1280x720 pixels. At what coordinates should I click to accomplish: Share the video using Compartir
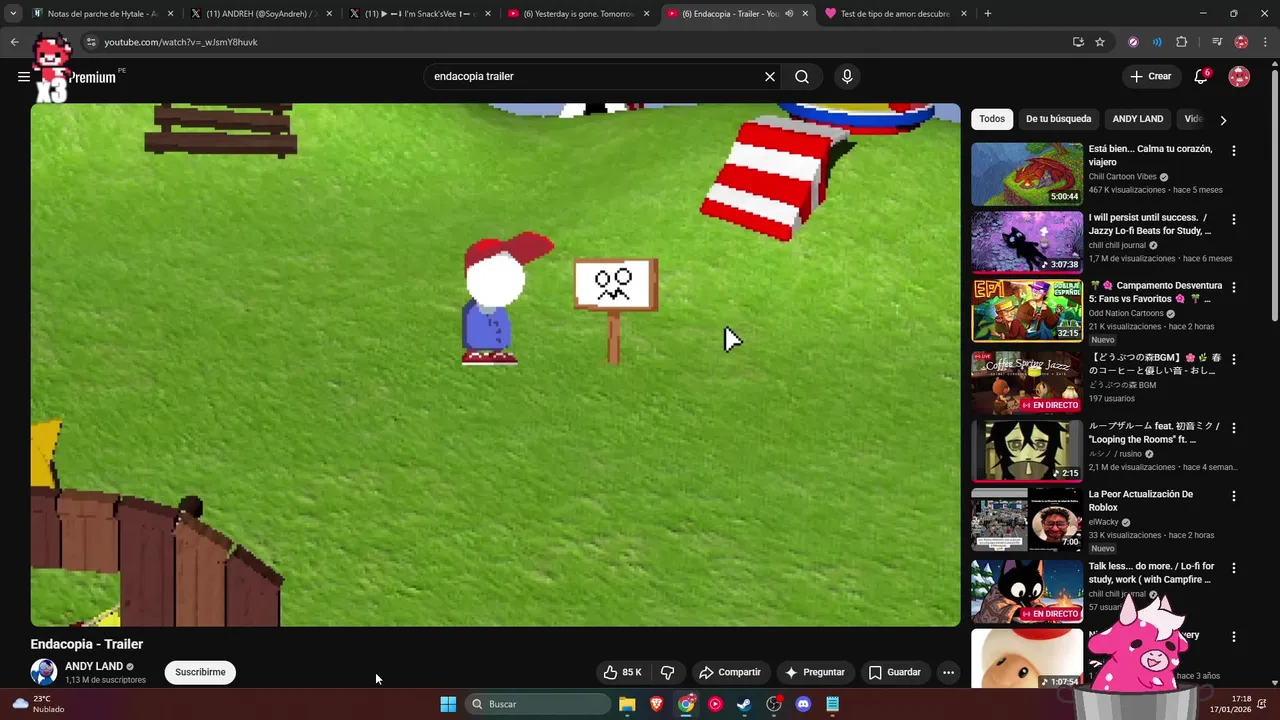click(730, 672)
